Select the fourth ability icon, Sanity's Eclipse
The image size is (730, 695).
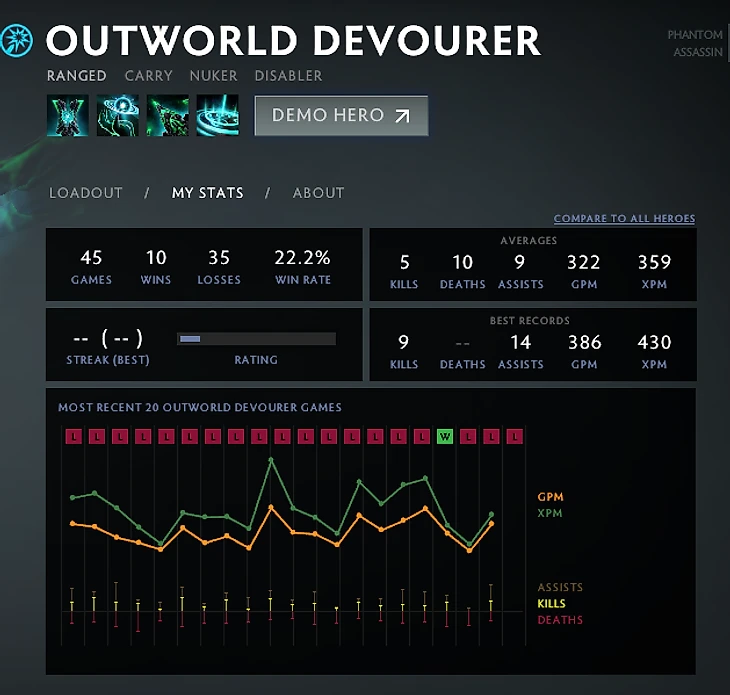tap(217, 115)
